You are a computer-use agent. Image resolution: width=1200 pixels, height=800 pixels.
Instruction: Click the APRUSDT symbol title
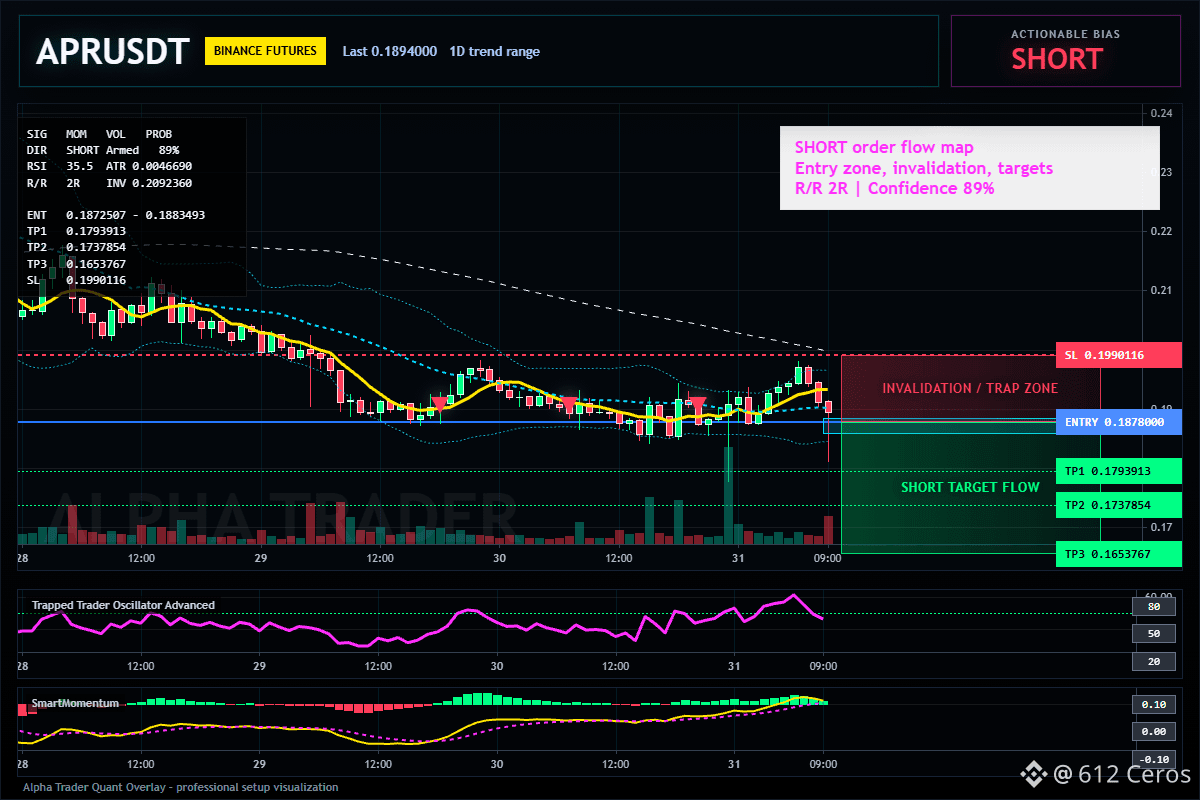112,51
